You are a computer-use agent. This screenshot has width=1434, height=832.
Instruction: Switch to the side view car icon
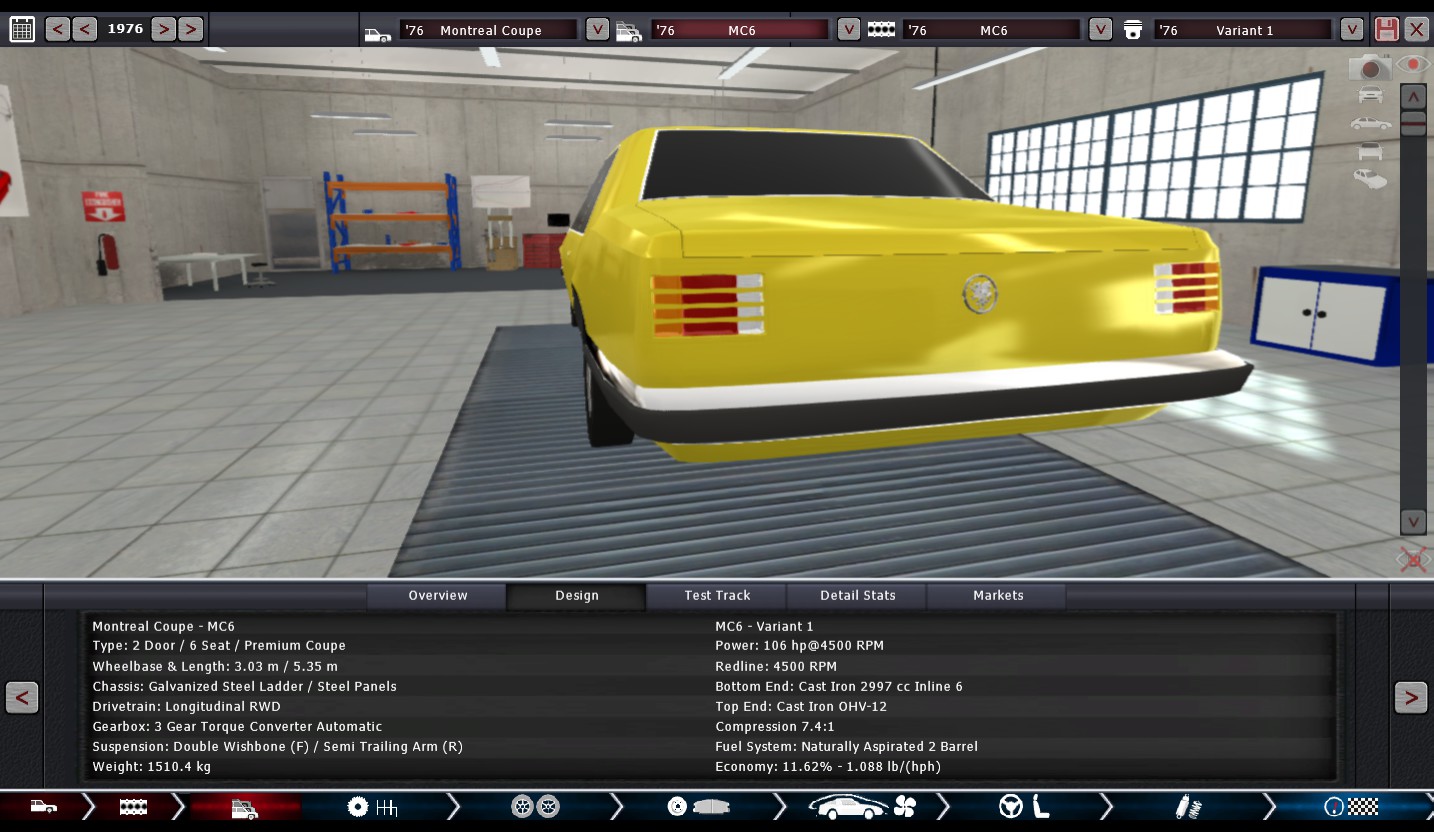click(1370, 124)
